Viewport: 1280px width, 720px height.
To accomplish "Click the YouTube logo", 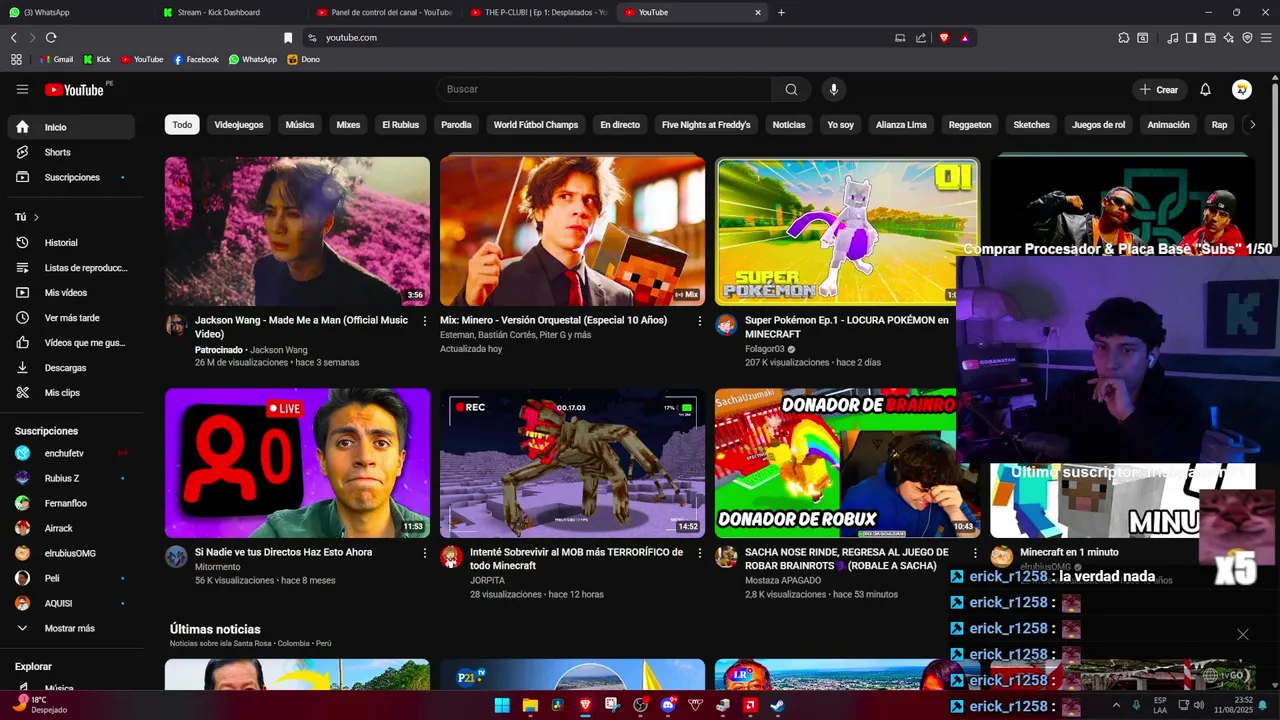I will click(74, 90).
